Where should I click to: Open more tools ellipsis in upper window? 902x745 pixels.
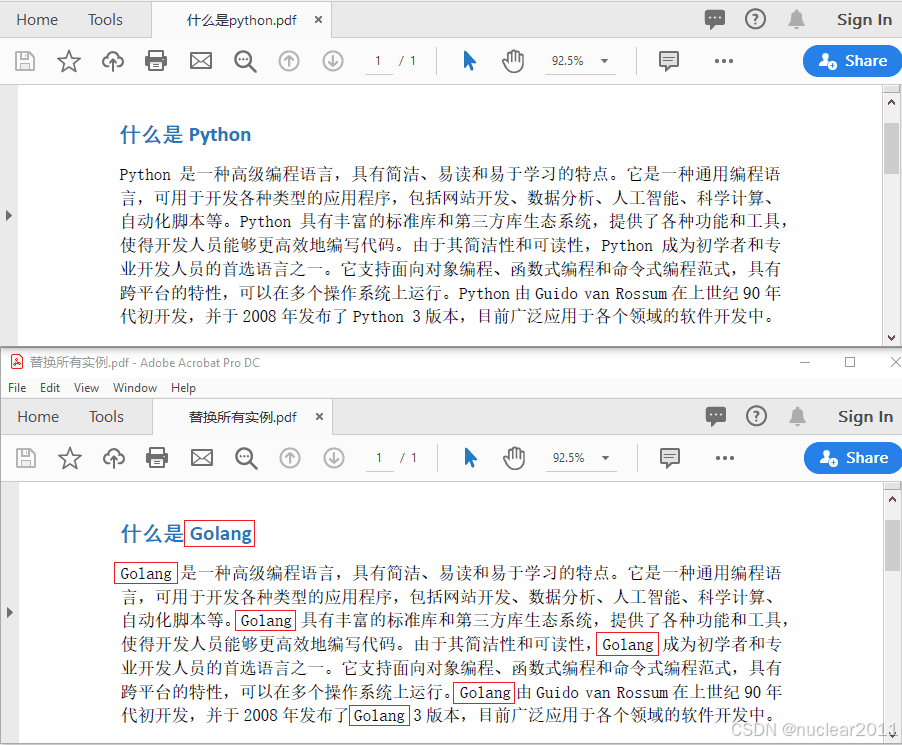[724, 60]
